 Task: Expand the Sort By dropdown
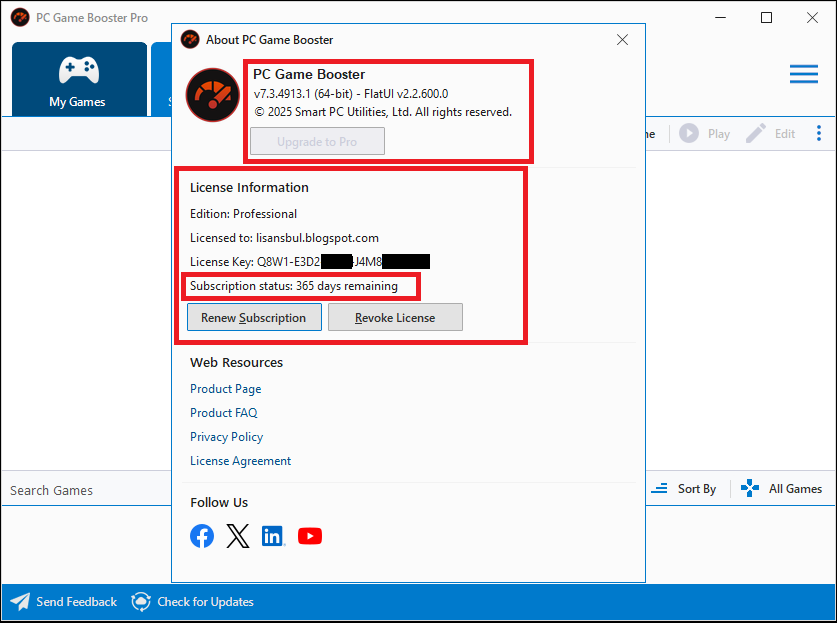[685, 489]
